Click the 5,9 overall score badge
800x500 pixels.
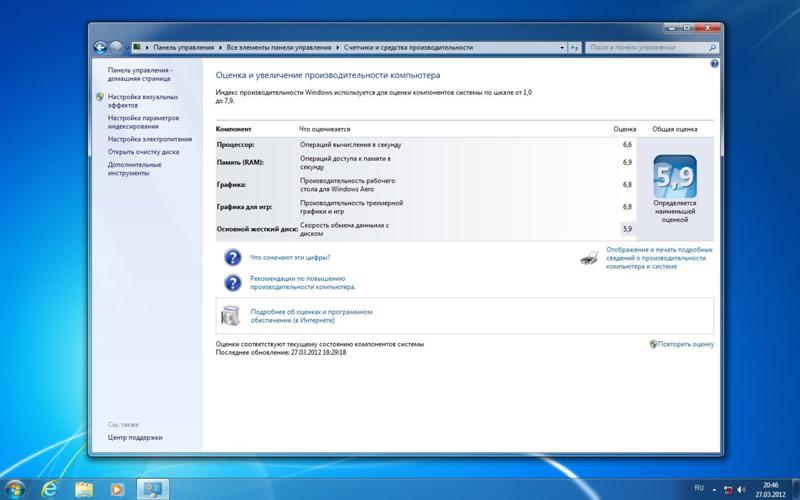pos(674,176)
